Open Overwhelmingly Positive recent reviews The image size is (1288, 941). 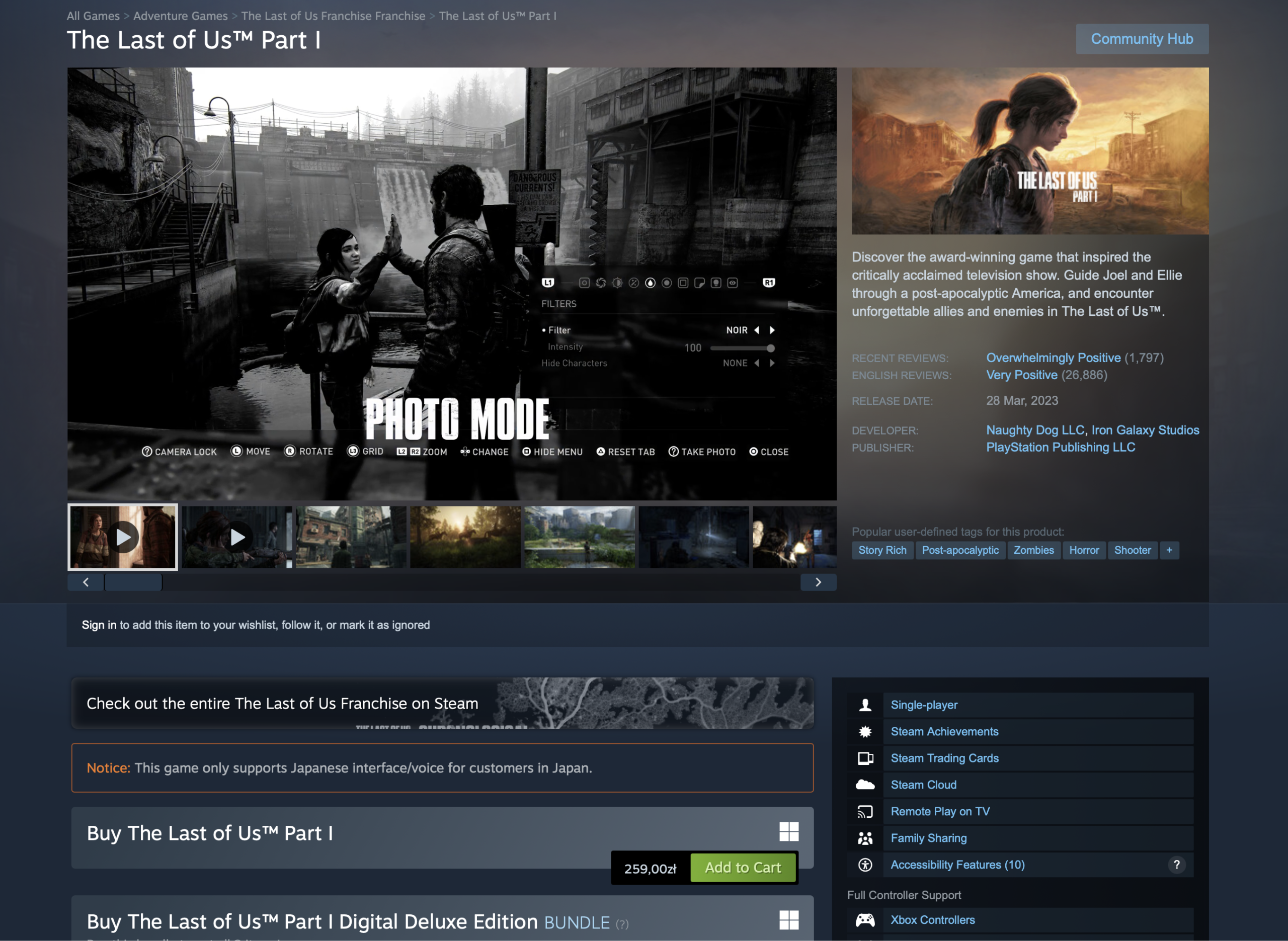pyautogui.click(x=1054, y=358)
